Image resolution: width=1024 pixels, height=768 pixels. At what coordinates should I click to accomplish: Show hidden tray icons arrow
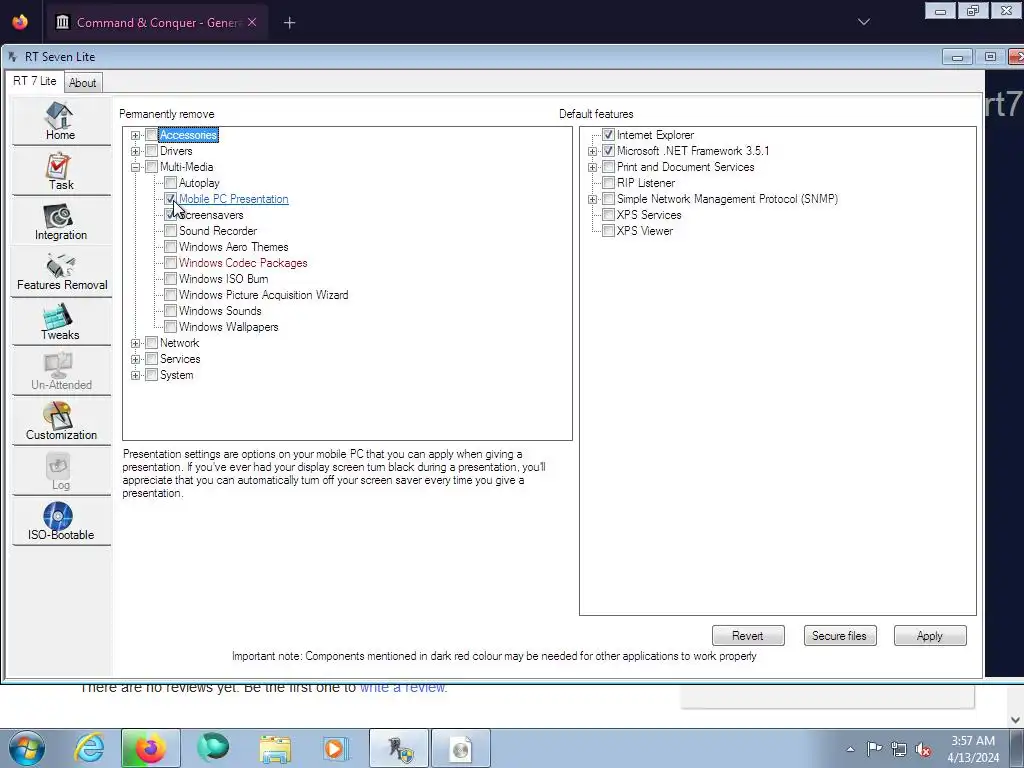(850, 749)
